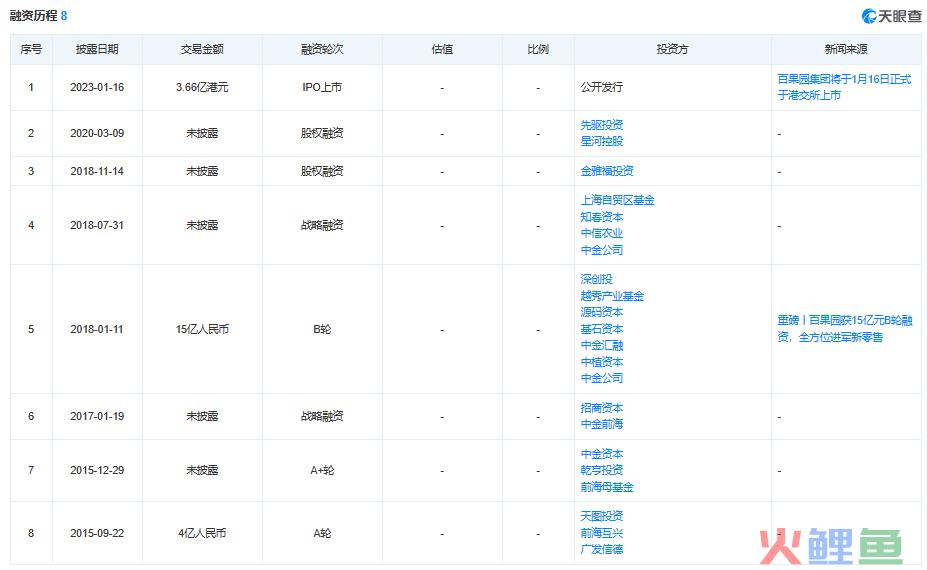This screenshot has height=570, width=927.
Task: Click the 估值 column header
Action: click(x=442, y=49)
